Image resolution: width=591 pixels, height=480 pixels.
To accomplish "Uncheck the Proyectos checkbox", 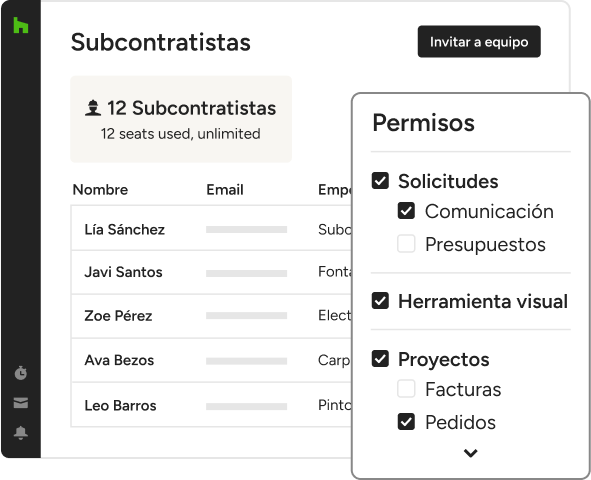I will coord(380,359).
